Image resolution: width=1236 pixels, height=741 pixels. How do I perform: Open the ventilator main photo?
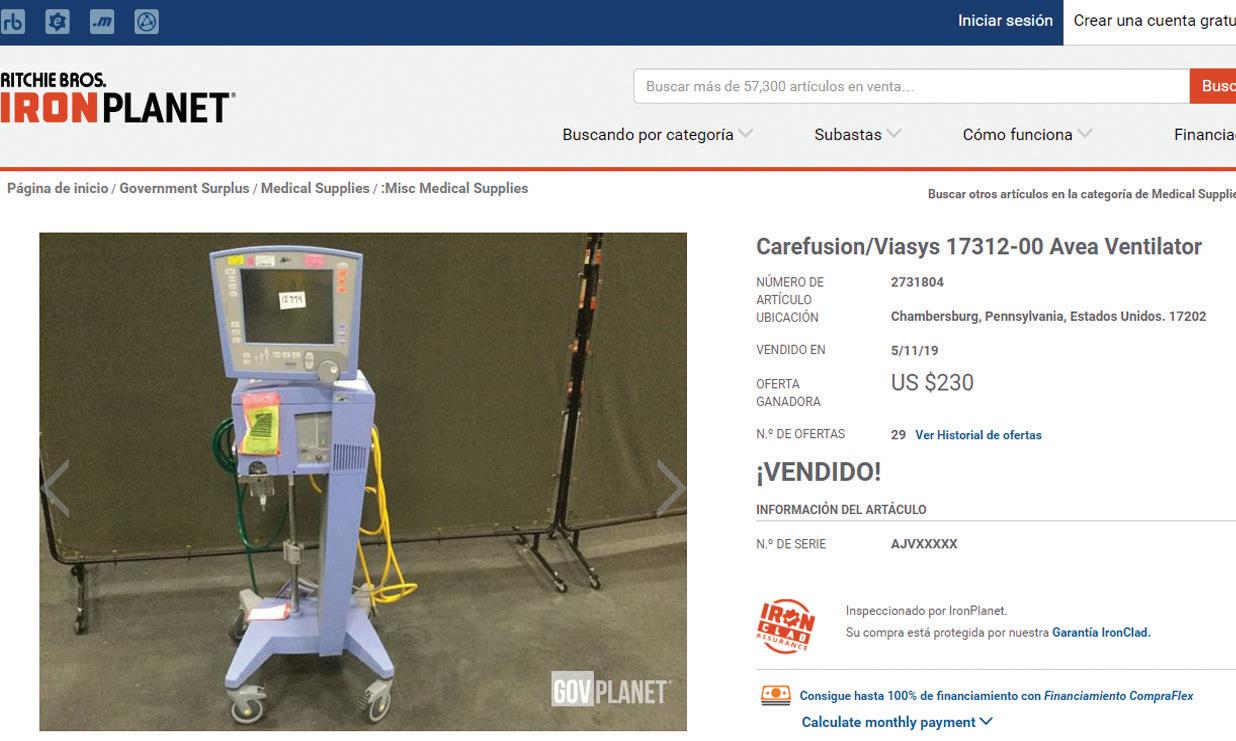363,482
